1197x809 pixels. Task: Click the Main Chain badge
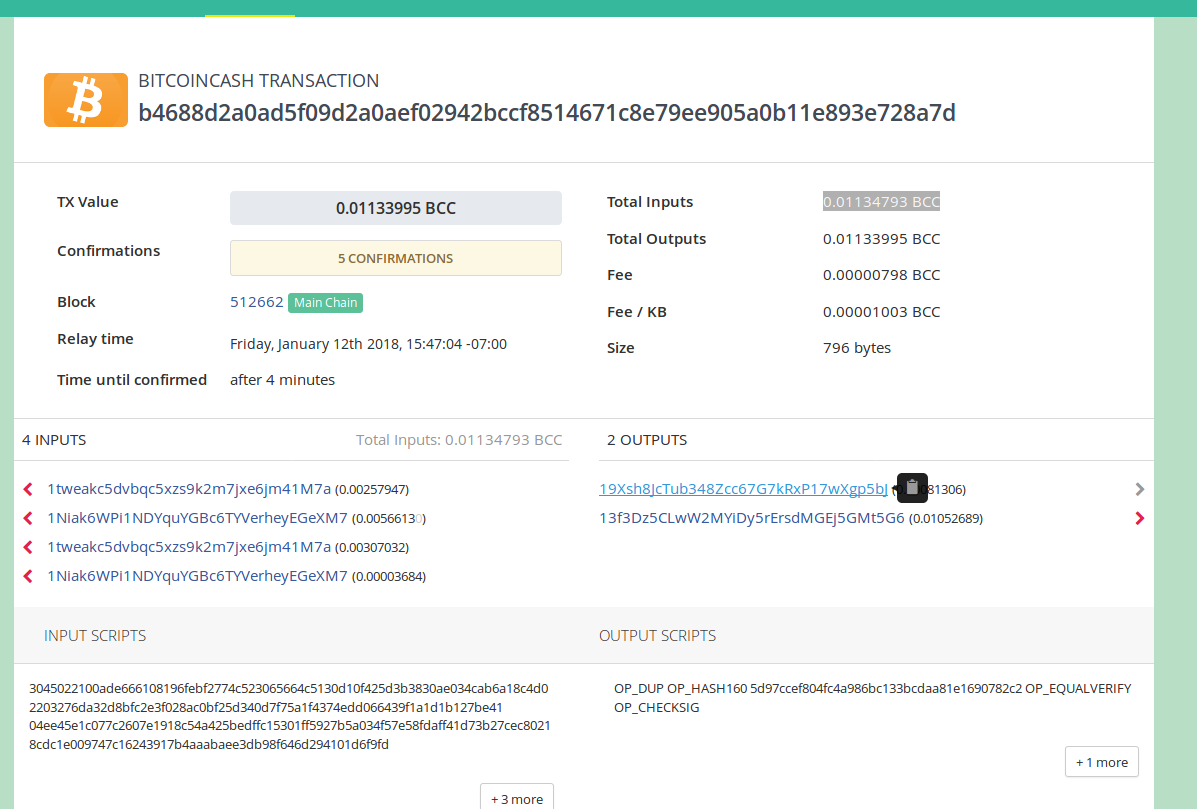(x=325, y=303)
